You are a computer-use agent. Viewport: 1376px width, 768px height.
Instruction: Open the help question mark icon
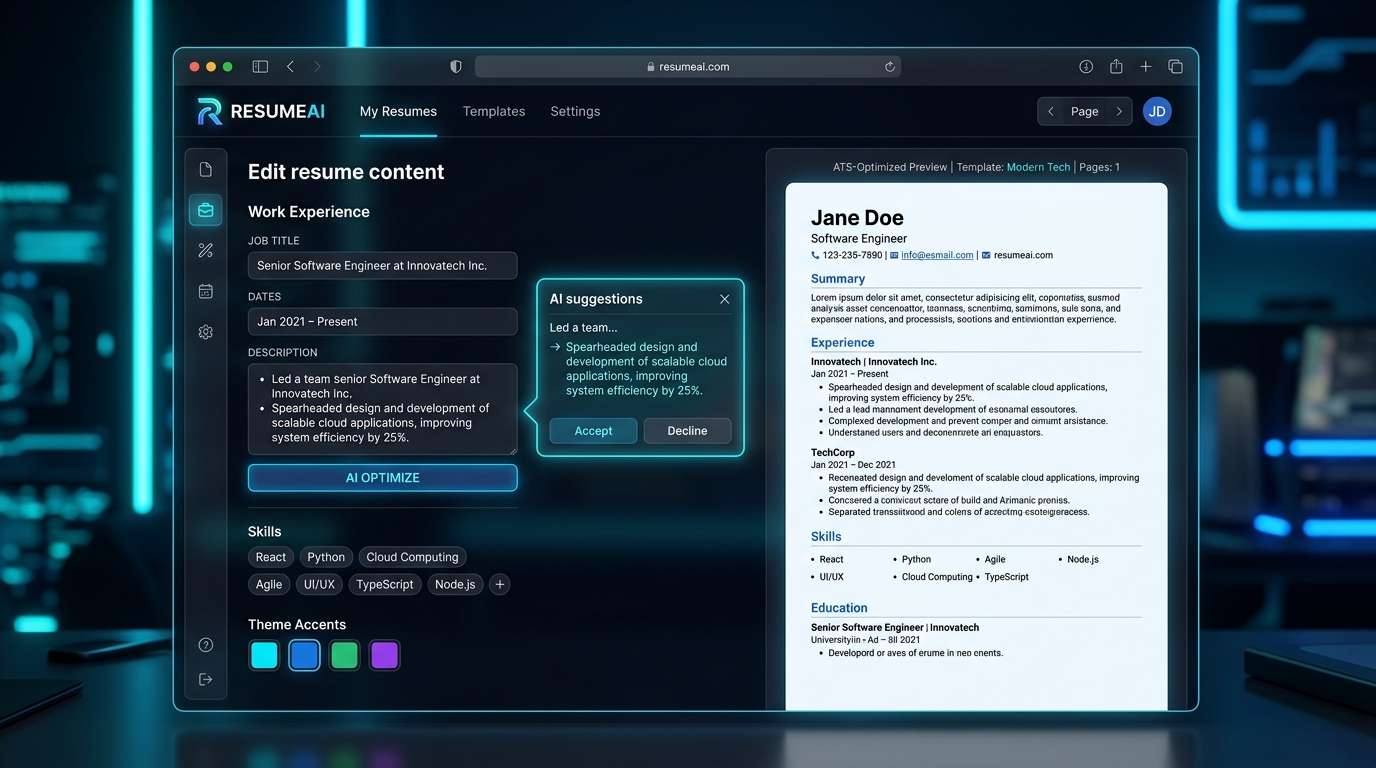205,645
